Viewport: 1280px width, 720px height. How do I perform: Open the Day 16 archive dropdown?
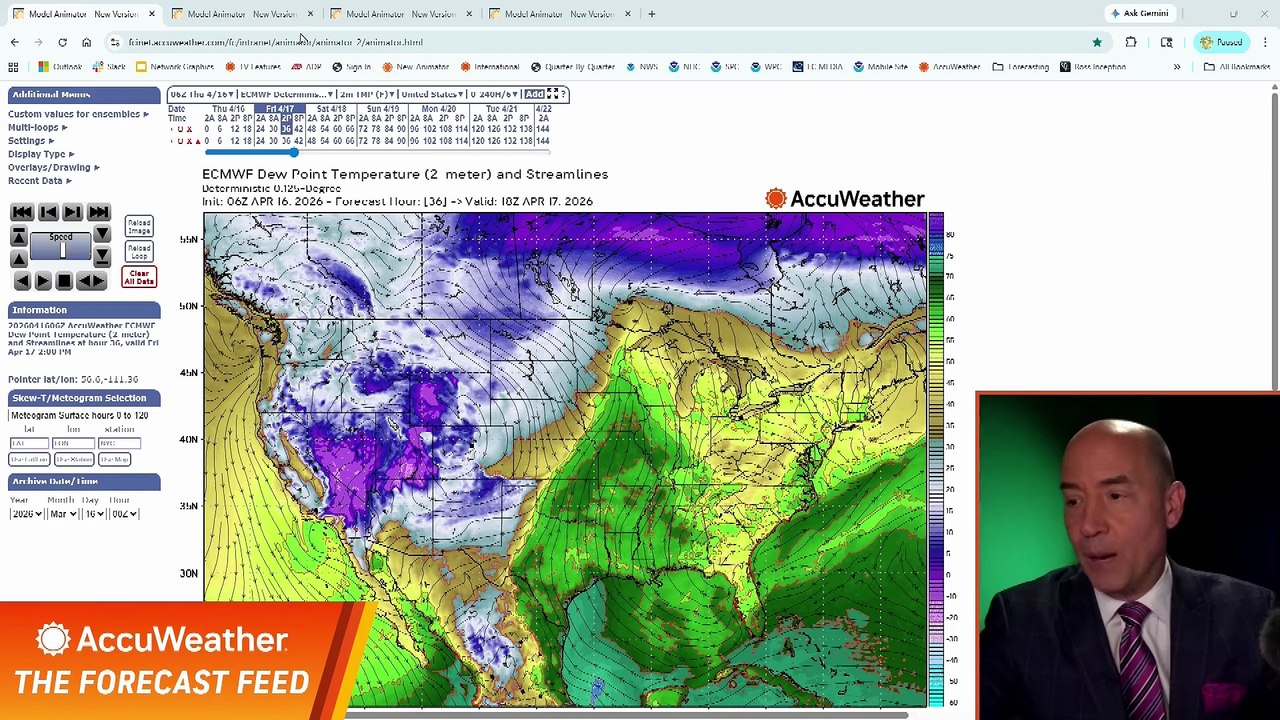tap(93, 514)
